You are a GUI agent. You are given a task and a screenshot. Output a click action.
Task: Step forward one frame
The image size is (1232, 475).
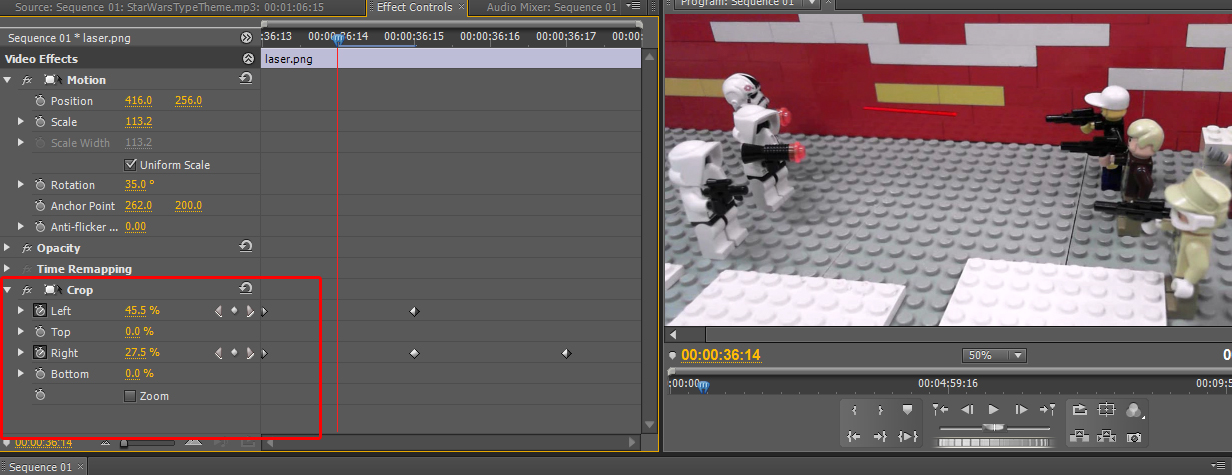(1020, 409)
